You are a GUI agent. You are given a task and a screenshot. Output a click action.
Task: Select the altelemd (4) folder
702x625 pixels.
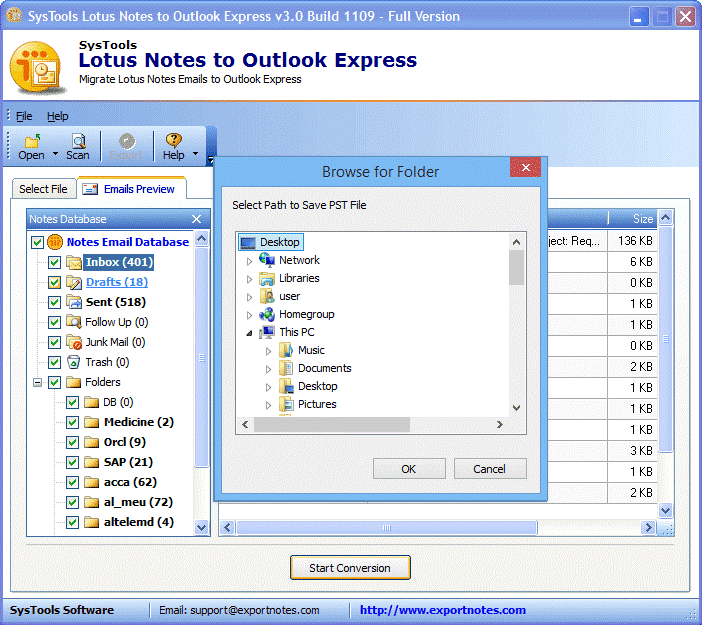point(138,522)
